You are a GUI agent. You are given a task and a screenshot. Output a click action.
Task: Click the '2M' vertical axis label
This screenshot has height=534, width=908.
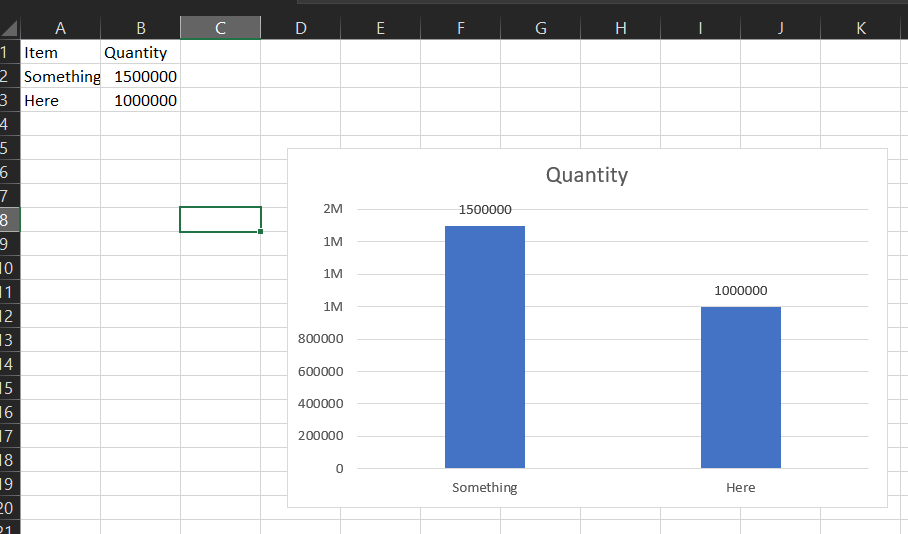(x=333, y=209)
